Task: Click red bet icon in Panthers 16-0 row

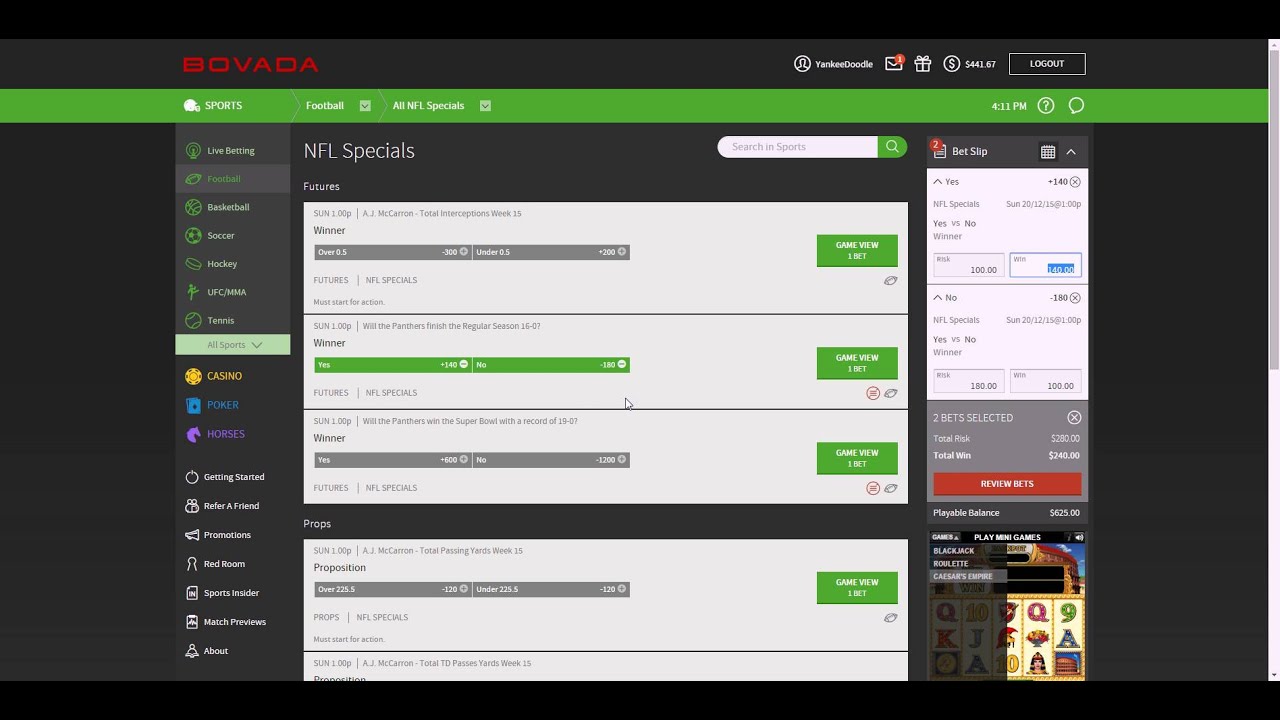Action: click(873, 393)
